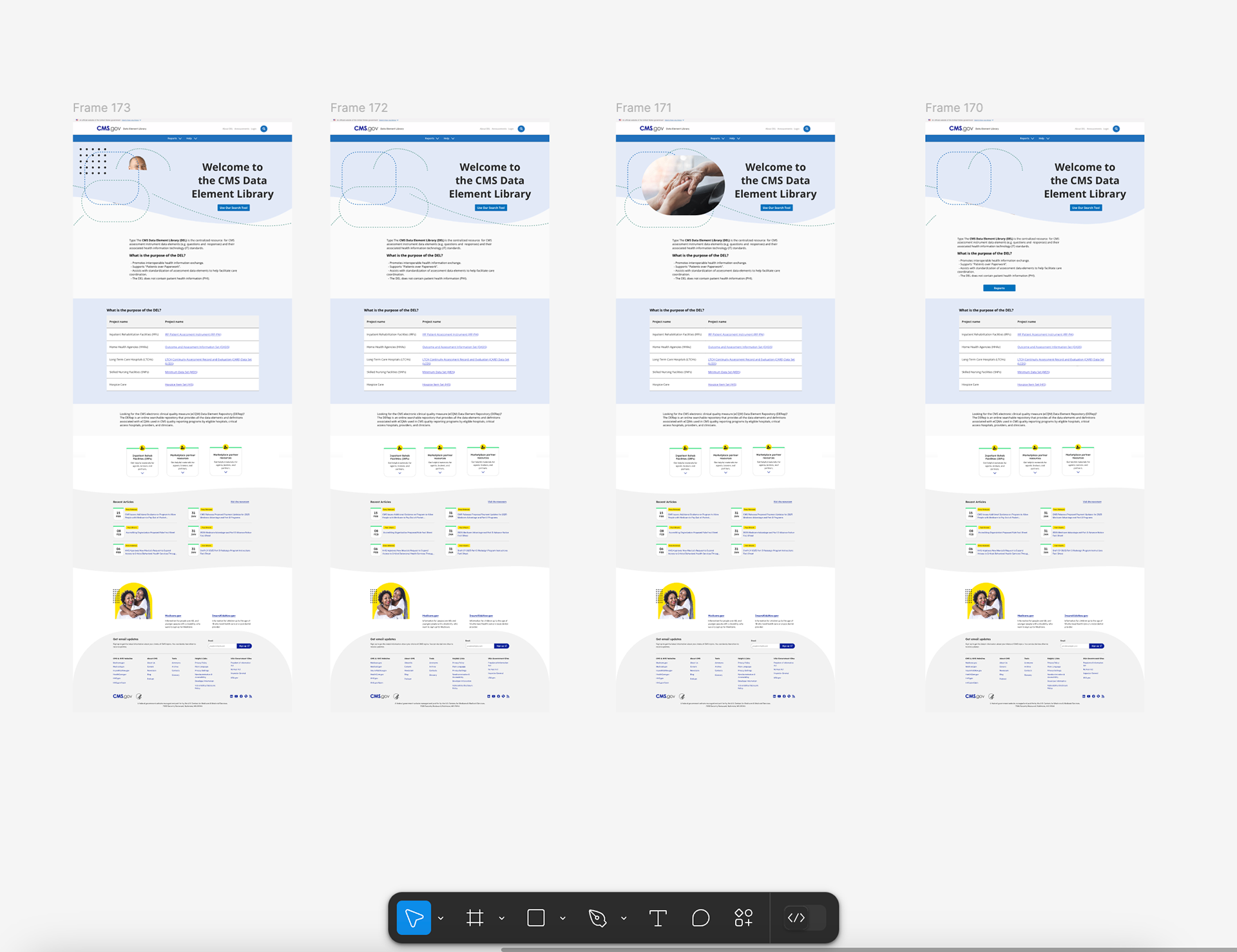1237x952 pixels.
Task: Select the Frame 172 label
Action: click(x=359, y=108)
